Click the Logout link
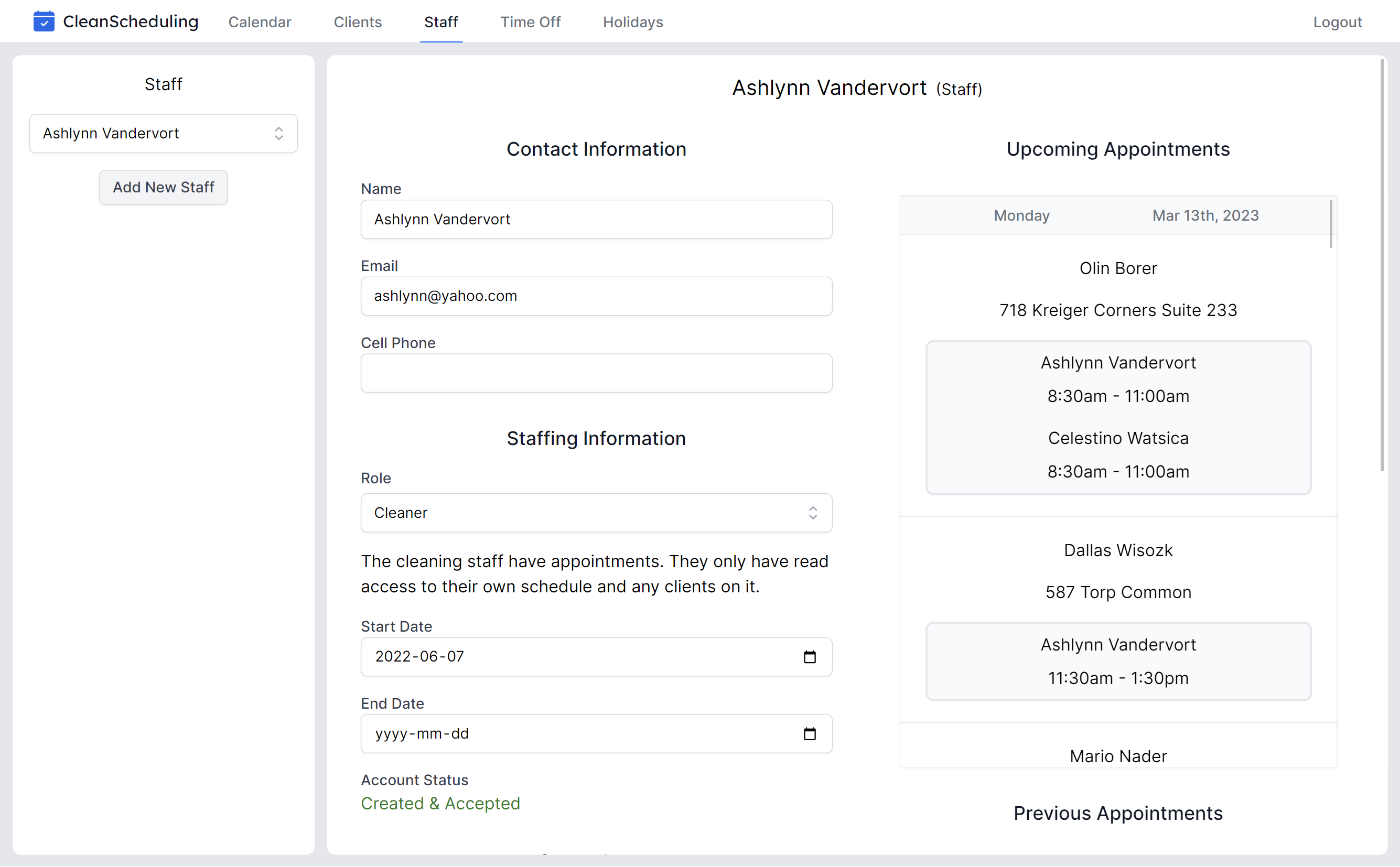1400x867 pixels. (x=1337, y=22)
